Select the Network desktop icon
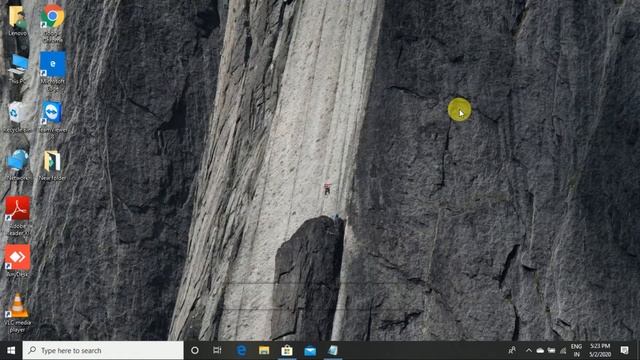The width and height of the screenshot is (640, 360). [18, 164]
